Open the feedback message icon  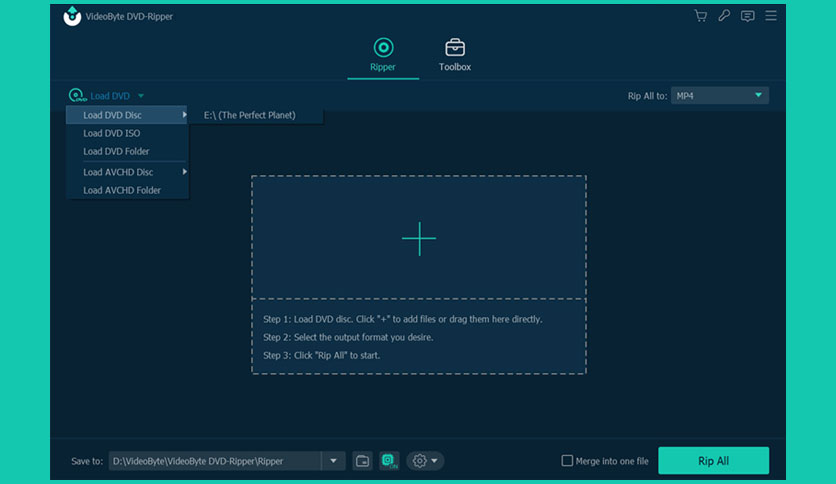[x=747, y=16]
